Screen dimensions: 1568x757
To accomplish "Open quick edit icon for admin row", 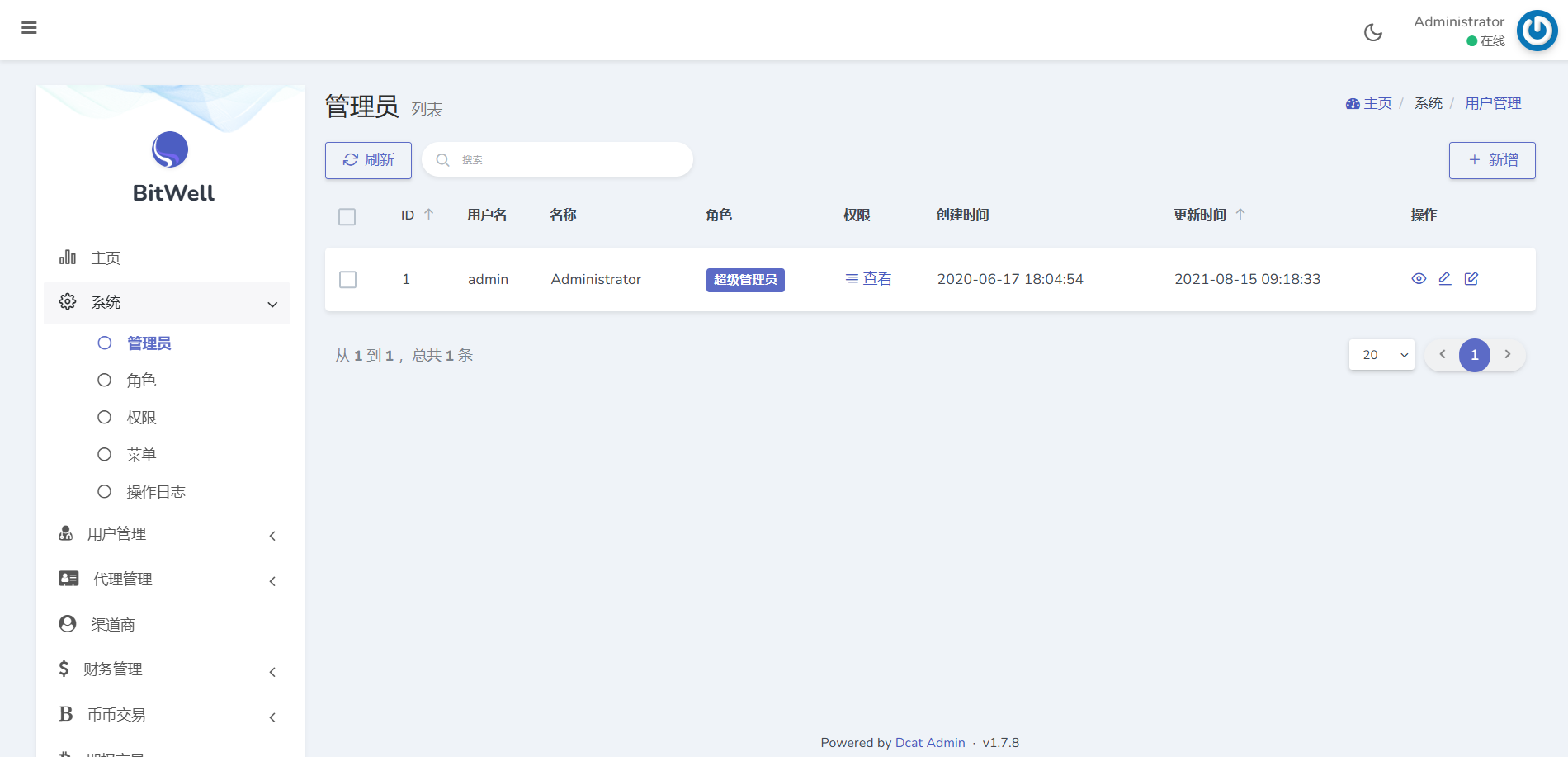I will (x=1471, y=279).
